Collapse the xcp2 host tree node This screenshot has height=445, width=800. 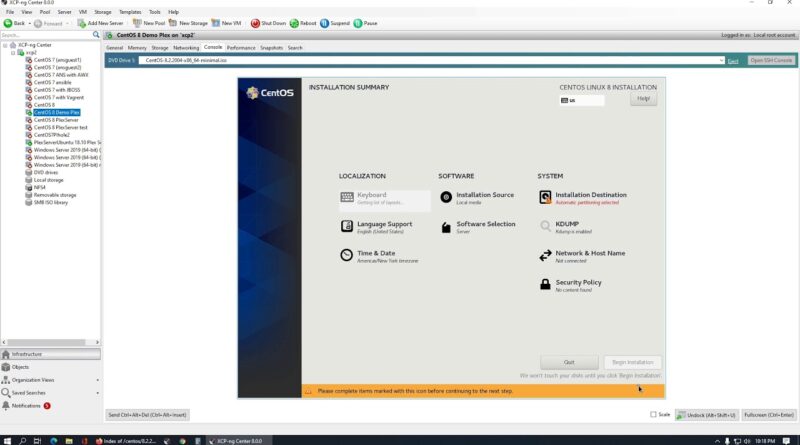[x=13, y=53]
